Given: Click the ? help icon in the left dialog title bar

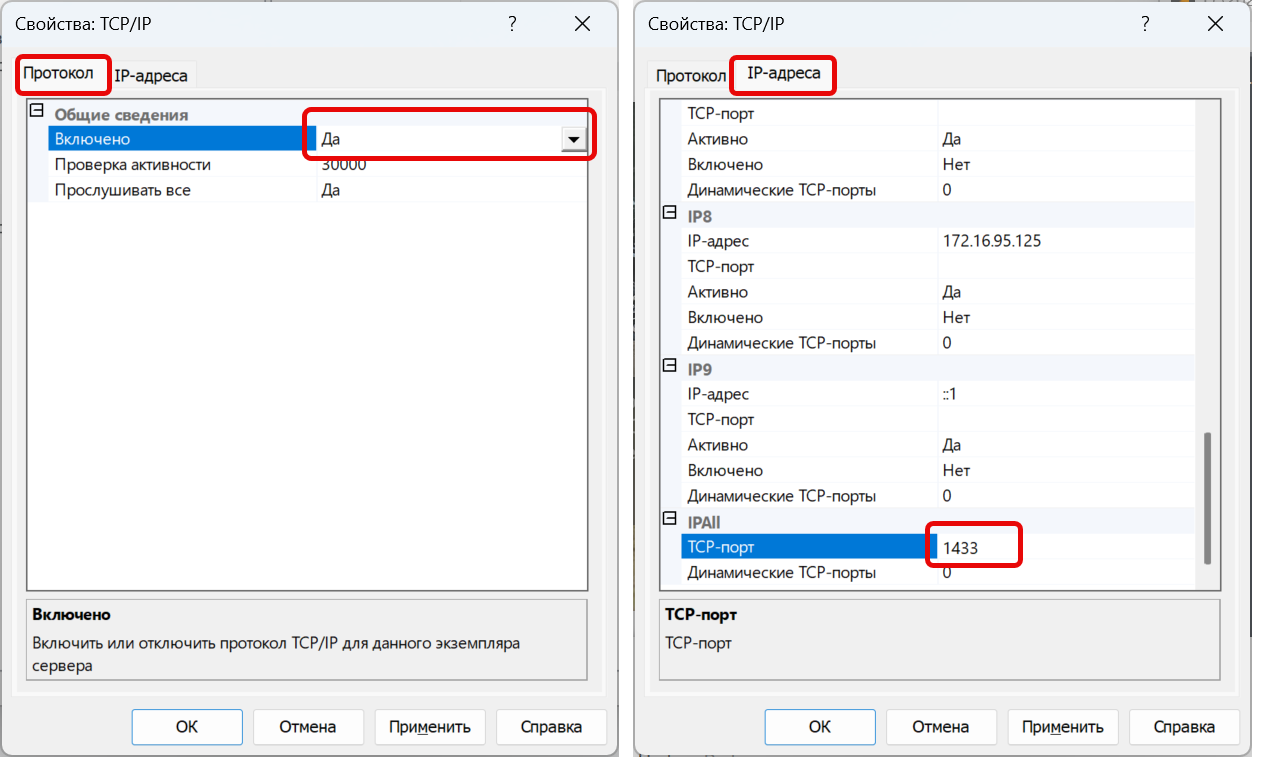Looking at the screenshot, I should point(512,24).
